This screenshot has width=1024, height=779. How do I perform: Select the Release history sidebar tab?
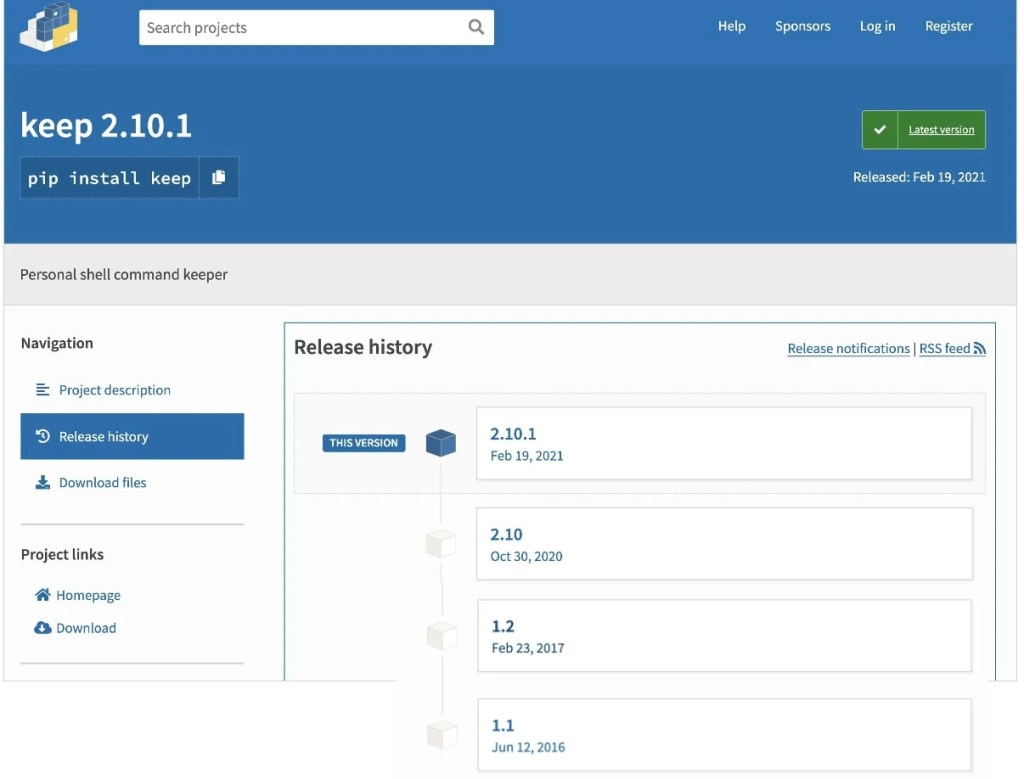pos(103,436)
